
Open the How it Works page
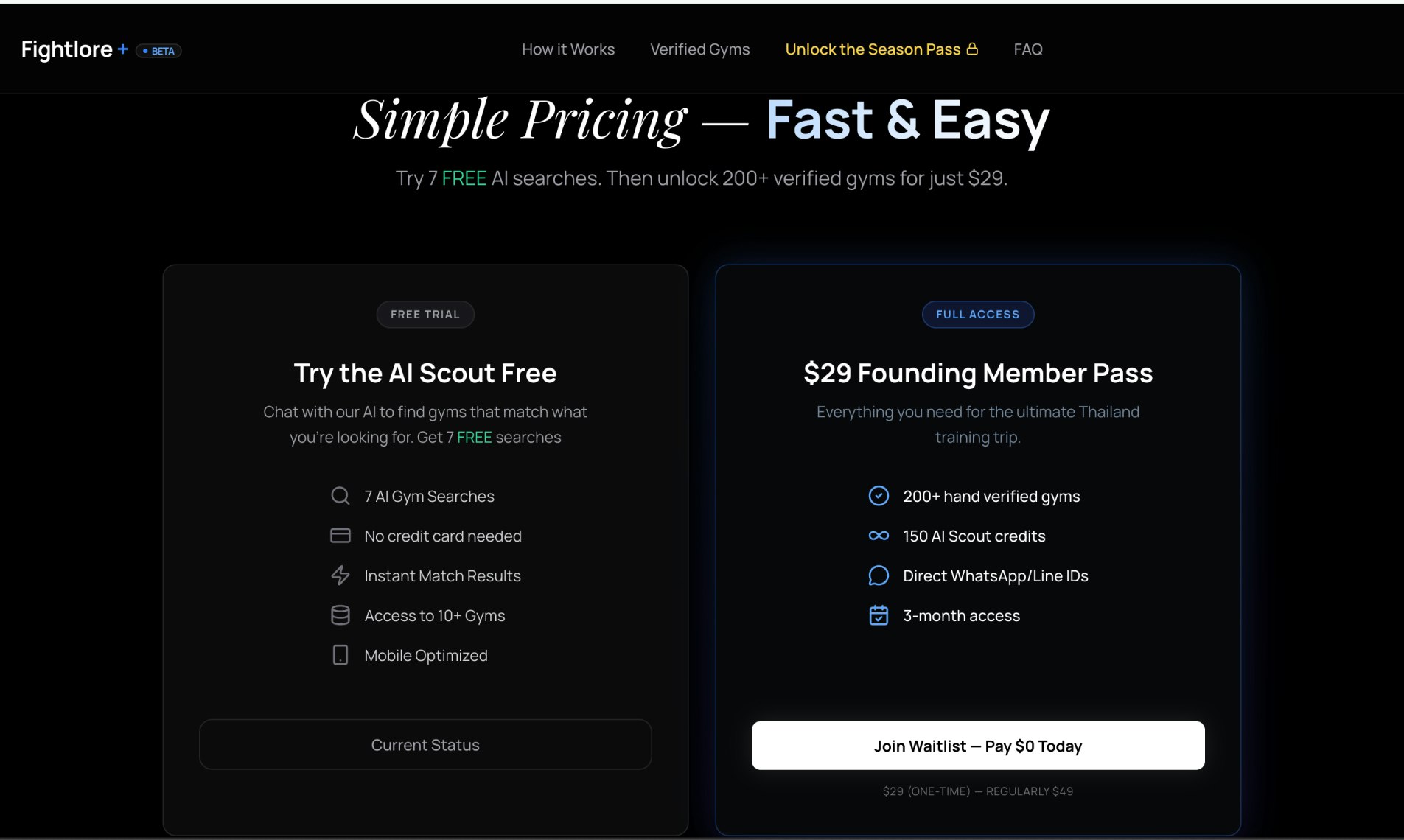pyautogui.click(x=567, y=49)
